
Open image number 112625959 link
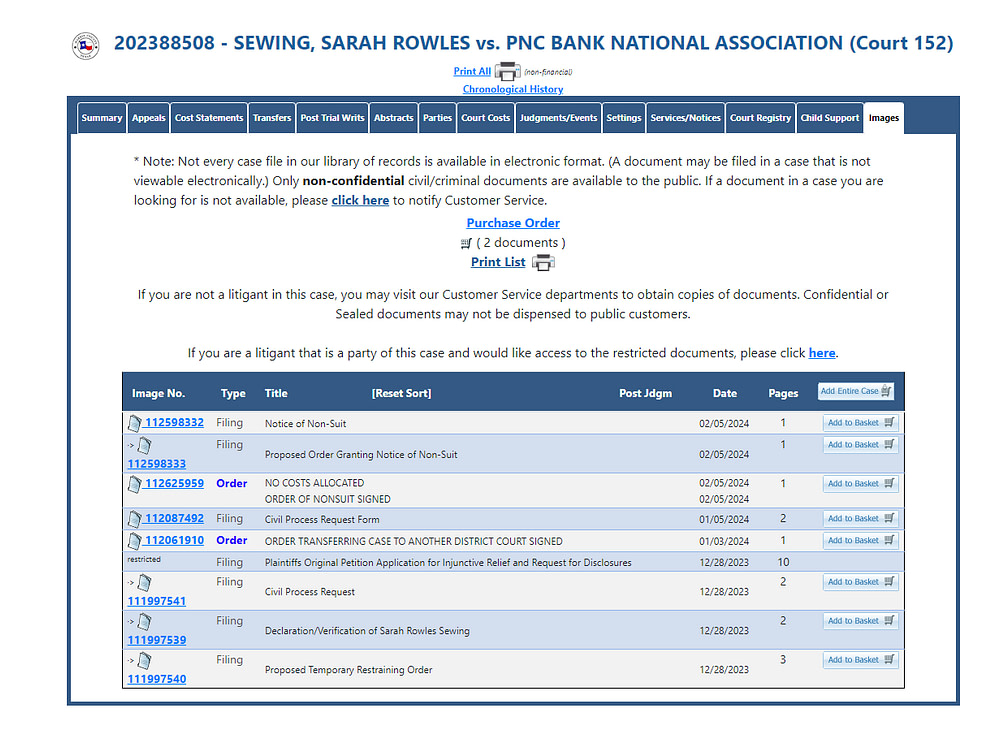(x=174, y=484)
